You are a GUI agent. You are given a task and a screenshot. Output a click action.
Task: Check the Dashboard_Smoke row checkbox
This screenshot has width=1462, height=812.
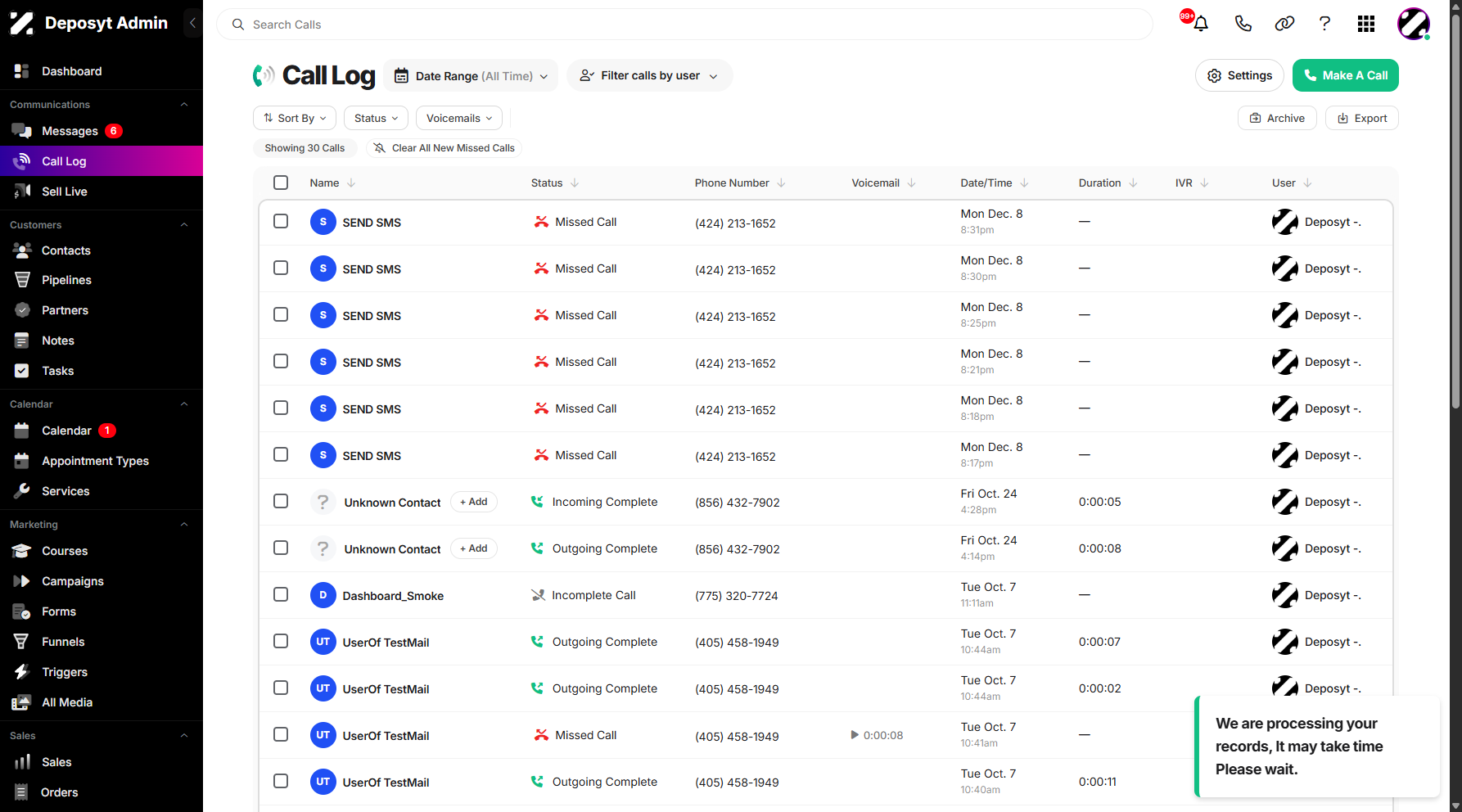pos(281,594)
